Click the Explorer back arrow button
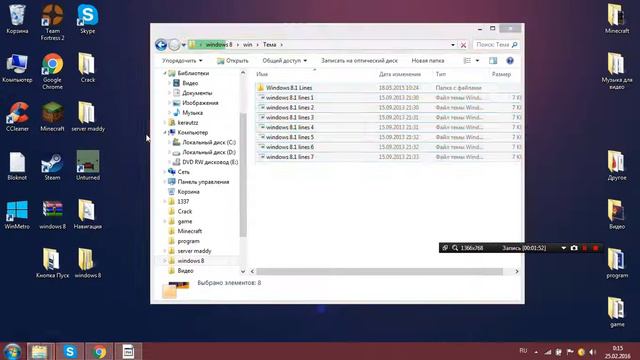This screenshot has height=360, width=640. coord(161,44)
